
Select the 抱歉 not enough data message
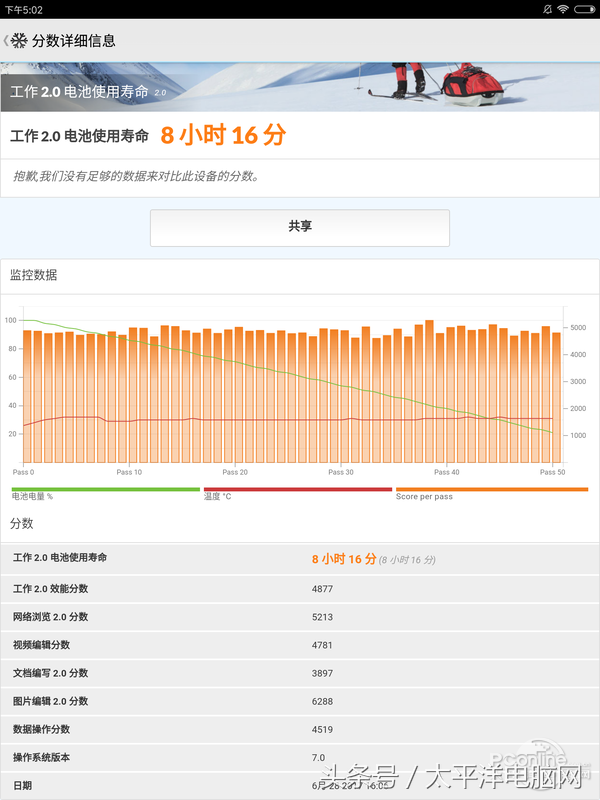pos(136,176)
